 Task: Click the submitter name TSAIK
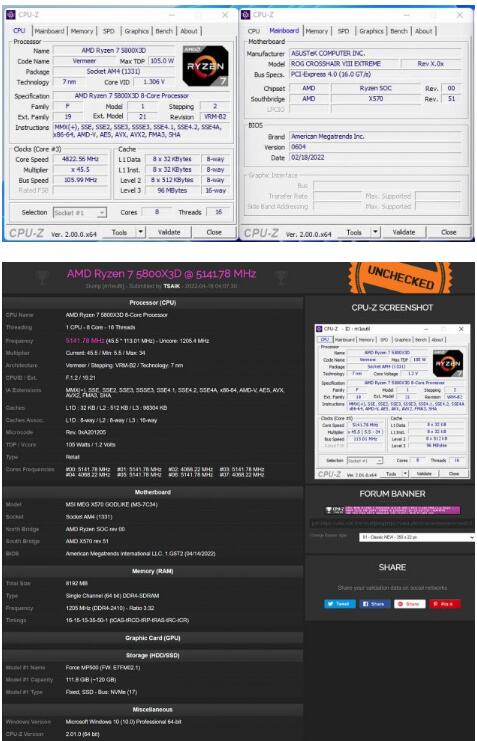click(x=172, y=286)
